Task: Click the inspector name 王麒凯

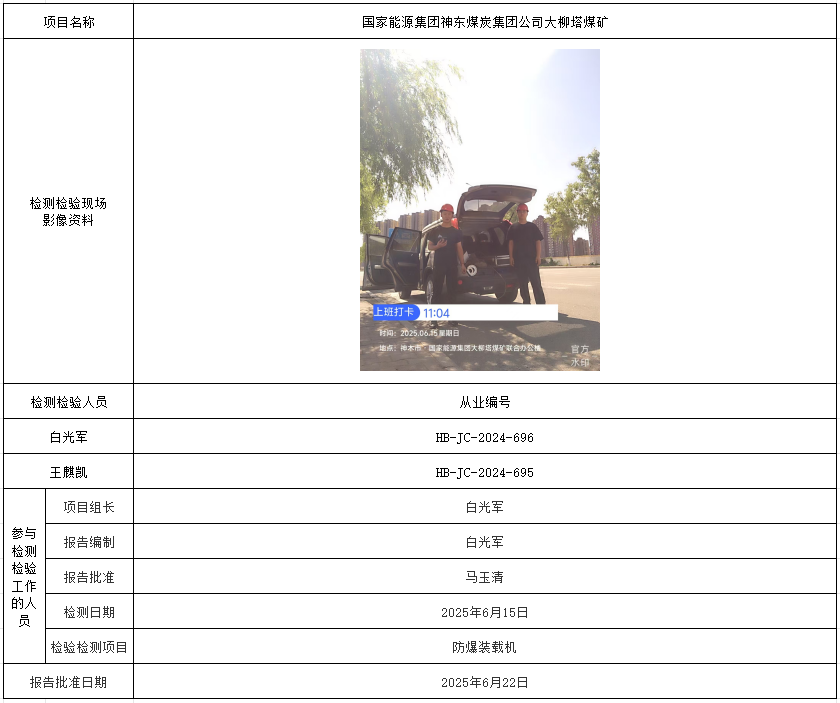Action: pos(69,472)
